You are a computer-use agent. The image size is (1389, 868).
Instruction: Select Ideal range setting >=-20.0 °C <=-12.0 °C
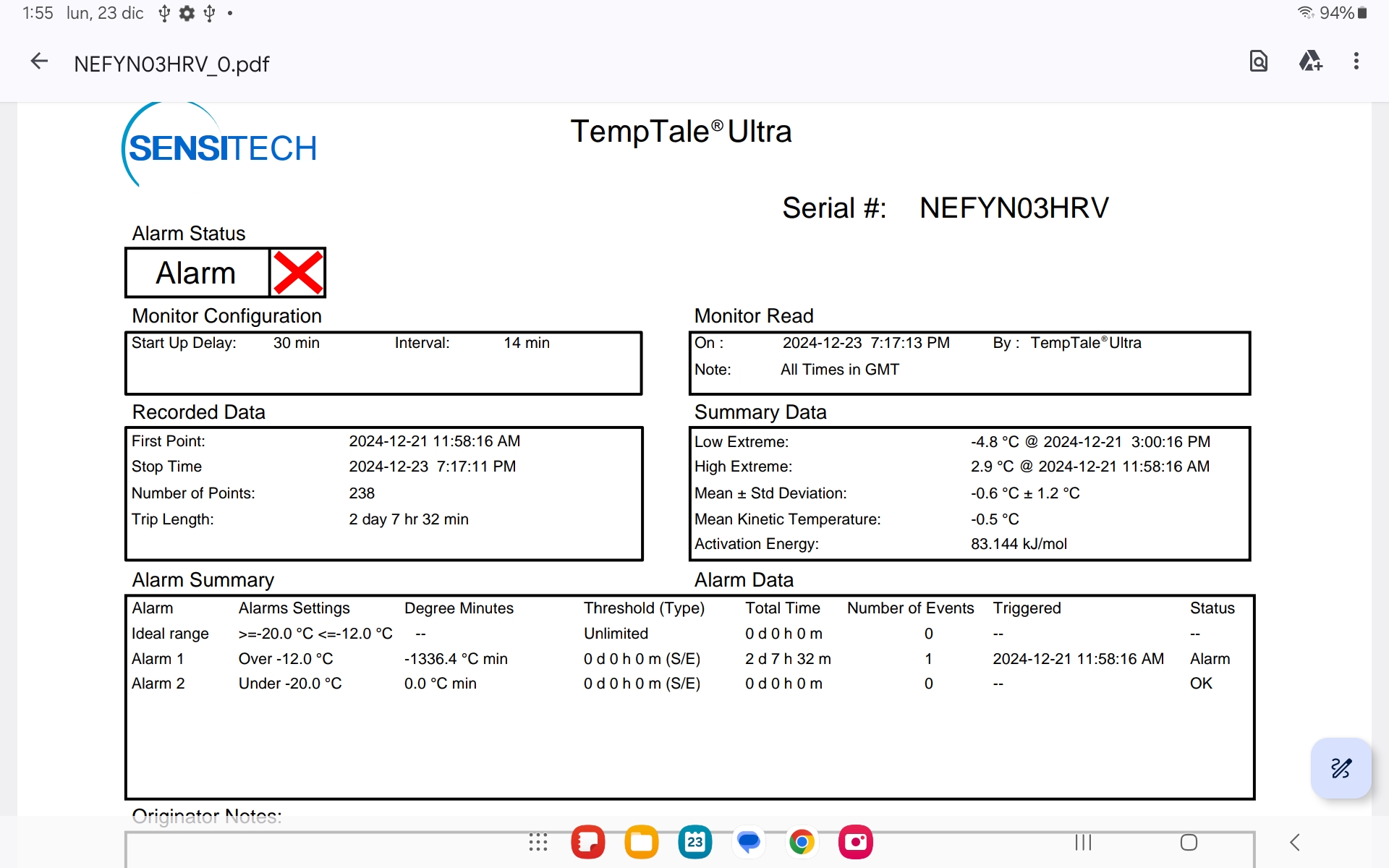click(315, 634)
